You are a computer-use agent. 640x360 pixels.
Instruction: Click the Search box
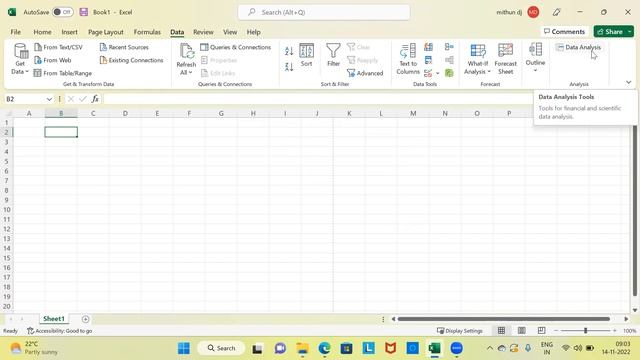[324, 12]
